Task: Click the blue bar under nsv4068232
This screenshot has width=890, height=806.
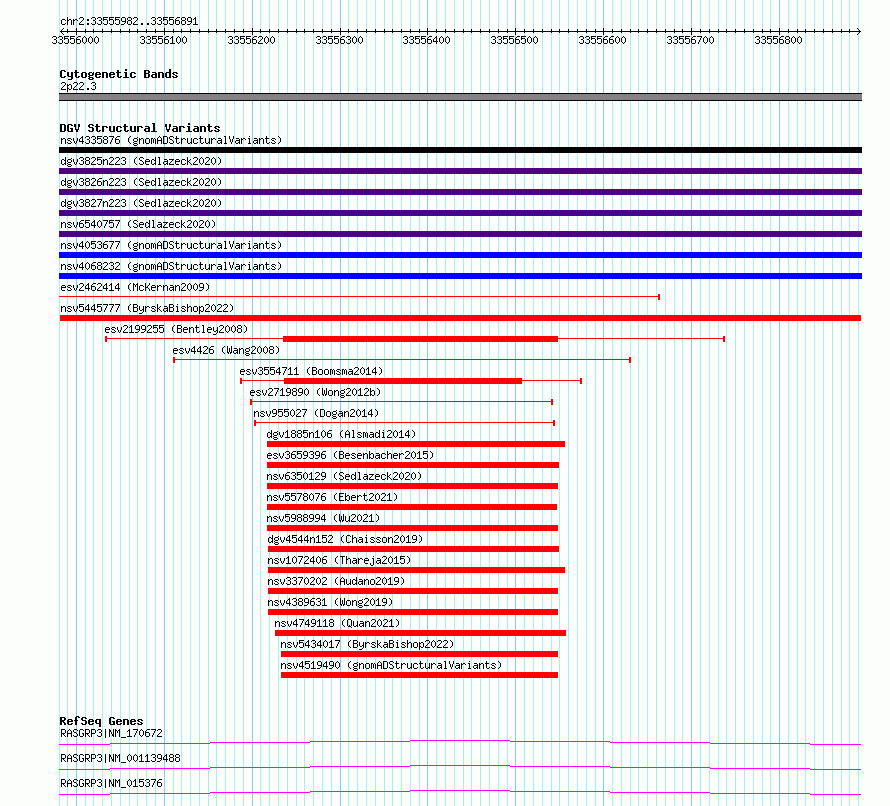Action: [x=460, y=276]
